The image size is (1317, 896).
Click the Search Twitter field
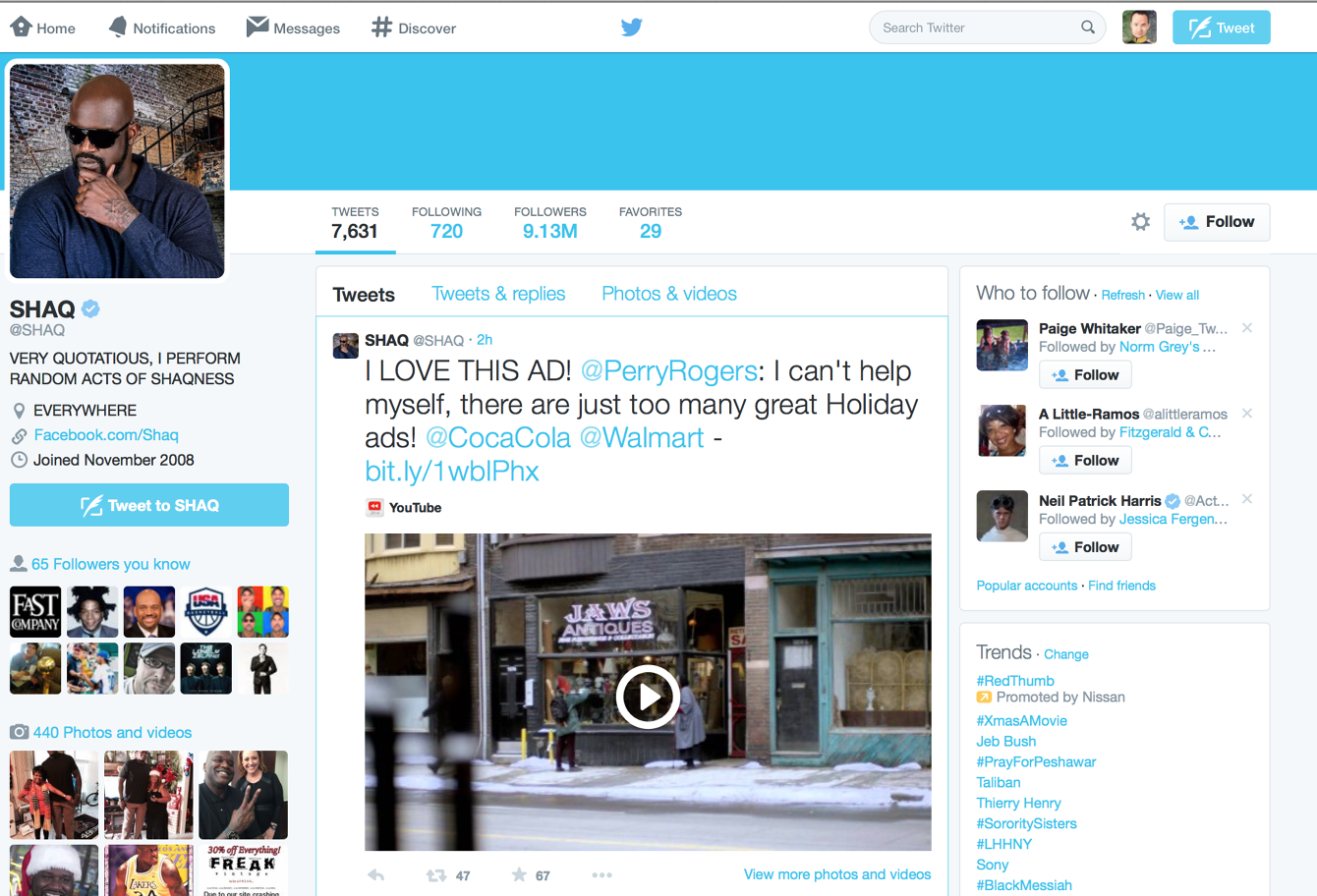click(987, 28)
